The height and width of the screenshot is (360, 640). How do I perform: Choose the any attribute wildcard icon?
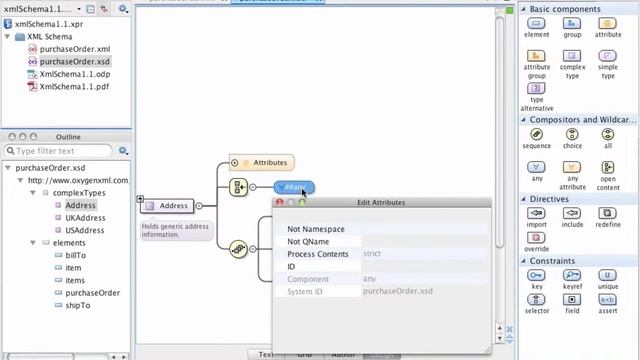[x=572, y=167]
